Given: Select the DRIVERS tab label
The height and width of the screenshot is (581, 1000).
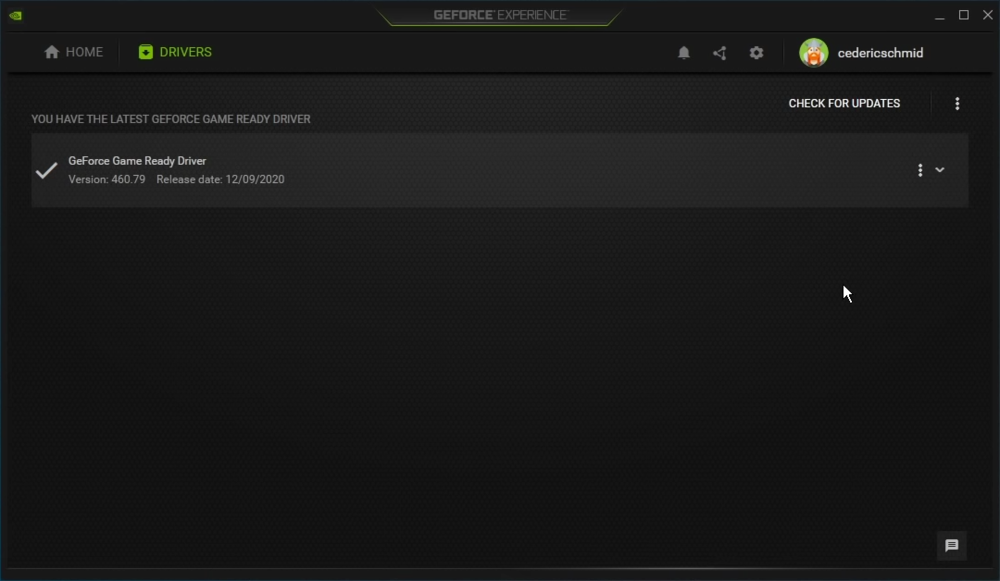Looking at the screenshot, I should 186,52.
